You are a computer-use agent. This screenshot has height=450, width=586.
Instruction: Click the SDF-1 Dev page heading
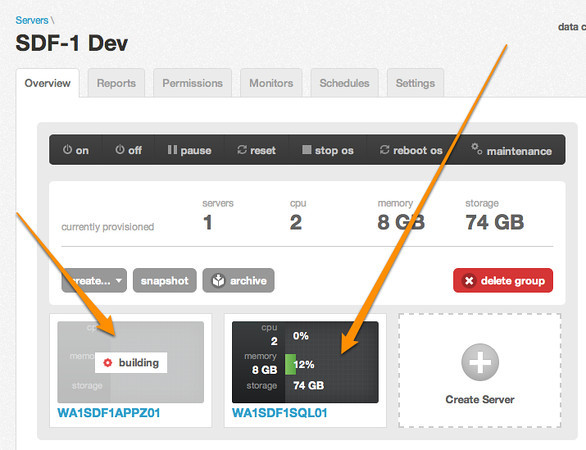[x=72, y=43]
